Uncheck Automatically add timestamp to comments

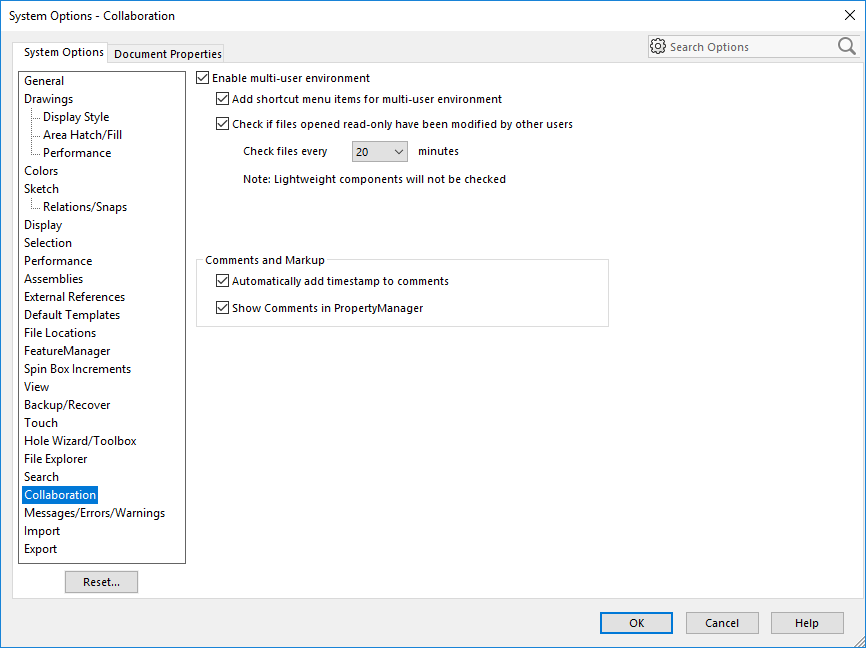[x=223, y=282]
